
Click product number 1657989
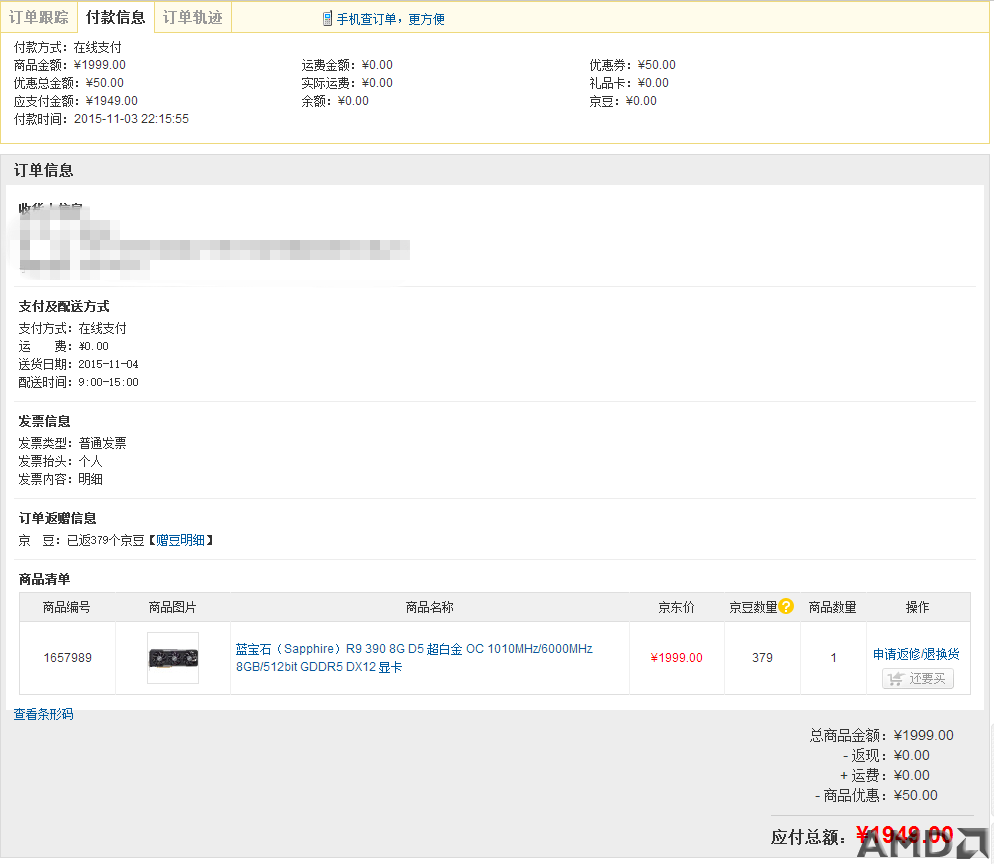coord(68,658)
